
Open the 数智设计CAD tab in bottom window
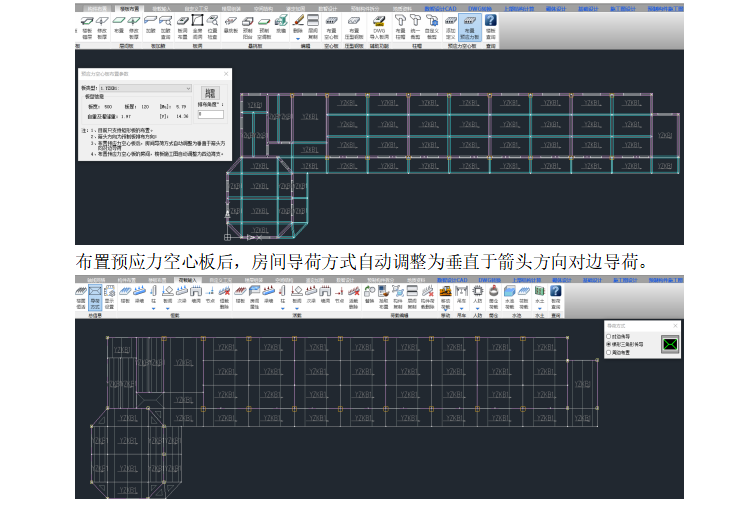pyautogui.click(x=452, y=280)
